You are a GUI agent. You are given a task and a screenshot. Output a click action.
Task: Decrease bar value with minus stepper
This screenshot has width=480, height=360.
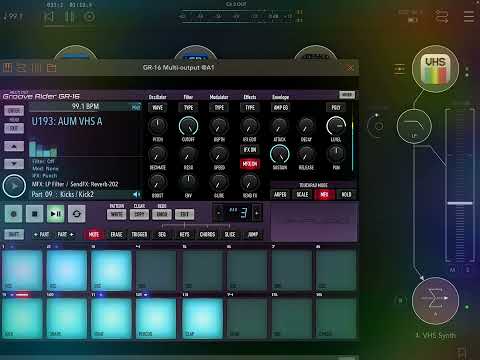coord(219,213)
